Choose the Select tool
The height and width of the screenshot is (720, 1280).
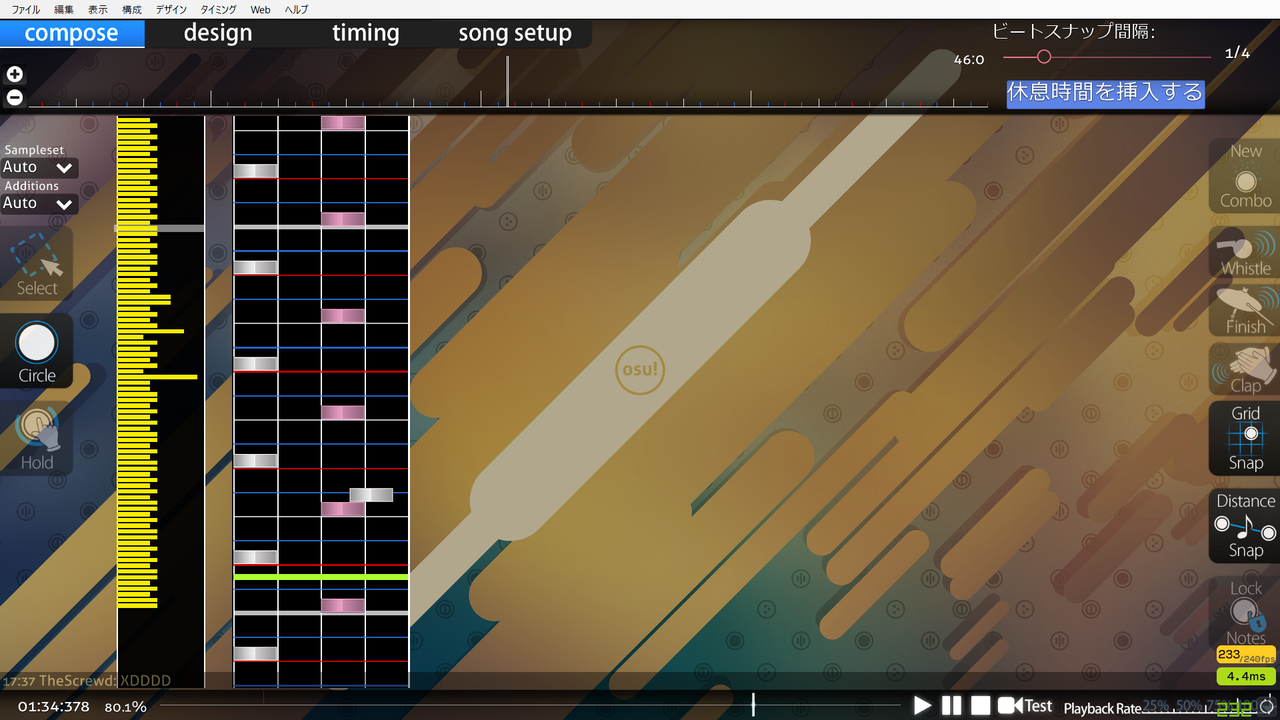37,265
